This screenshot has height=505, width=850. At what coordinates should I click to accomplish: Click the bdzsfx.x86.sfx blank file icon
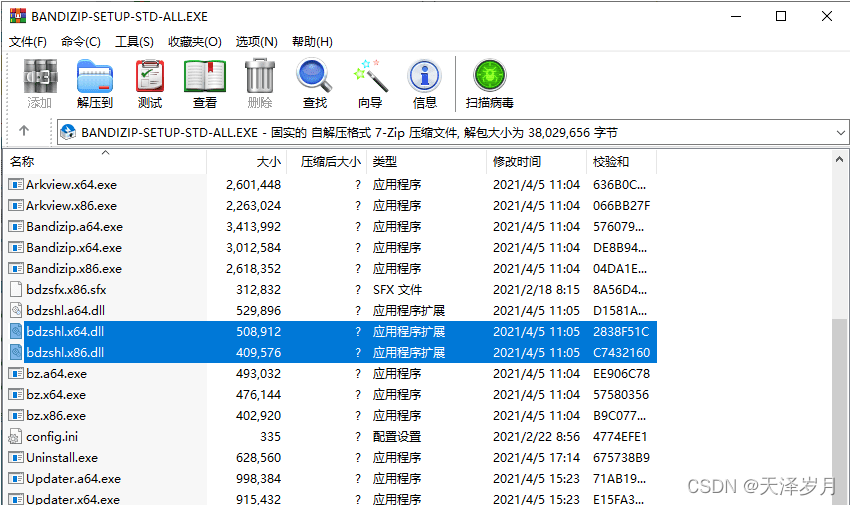point(16,289)
